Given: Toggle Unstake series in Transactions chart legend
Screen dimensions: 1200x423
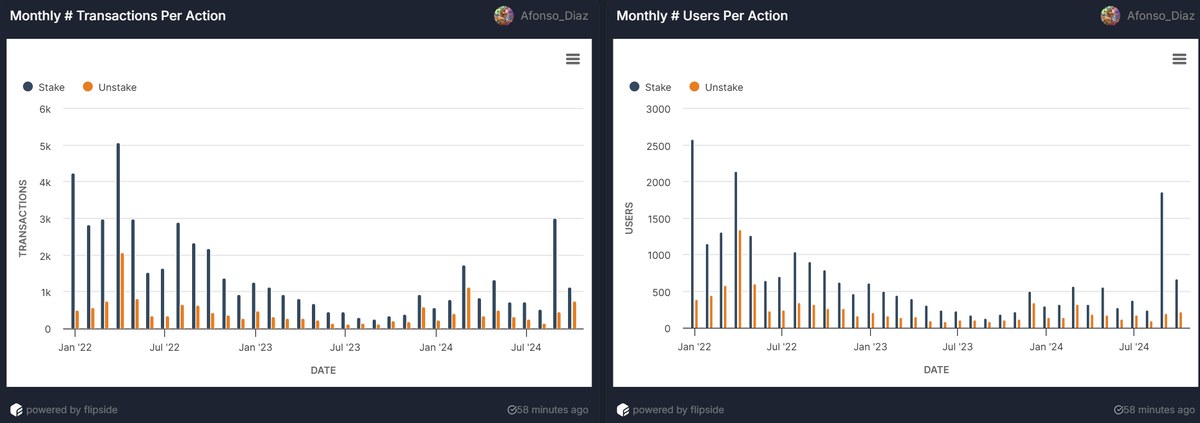Looking at the screenshot, I should pos(109,87).
